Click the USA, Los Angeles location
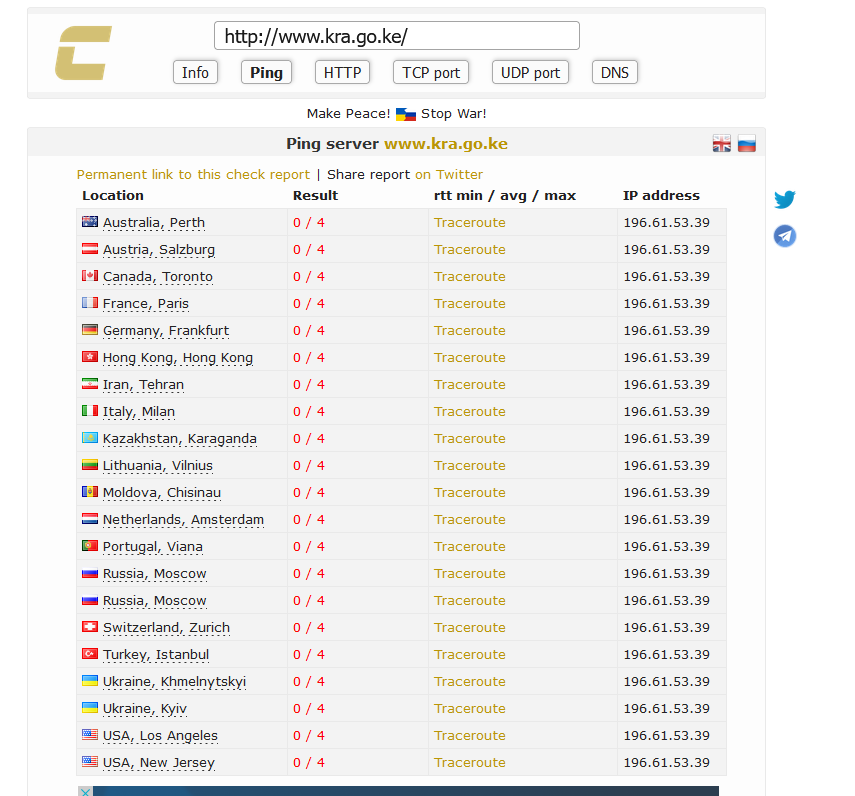855x796 pixels. 160,735
